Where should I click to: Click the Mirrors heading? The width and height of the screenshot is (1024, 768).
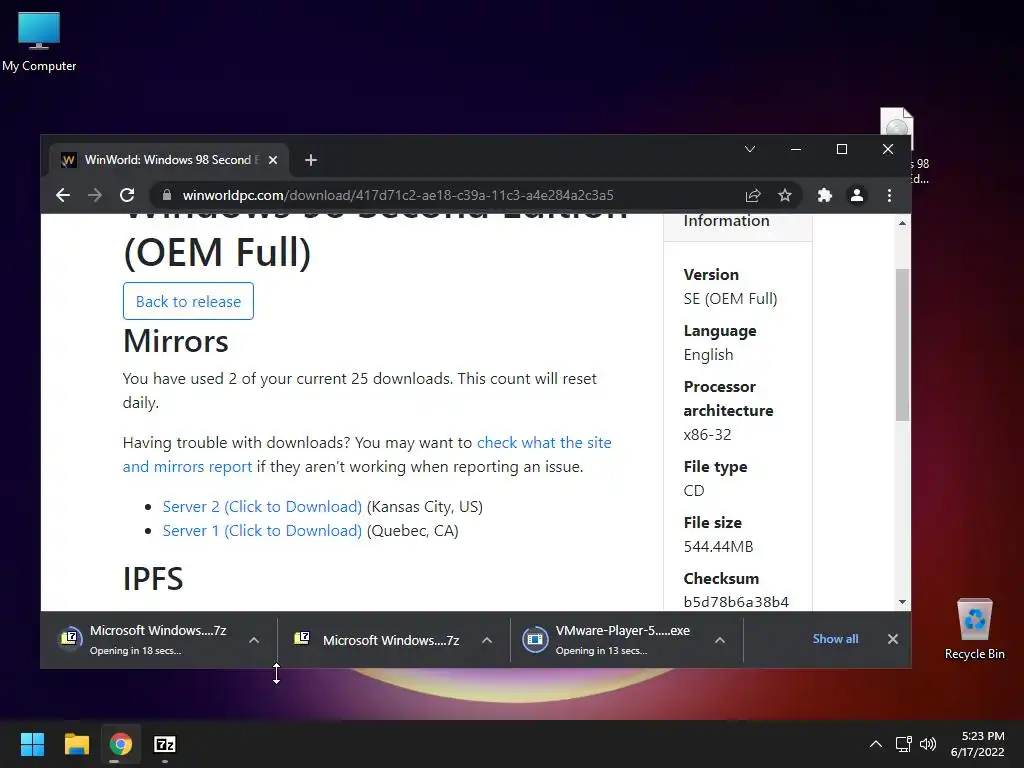click(176, 341)
